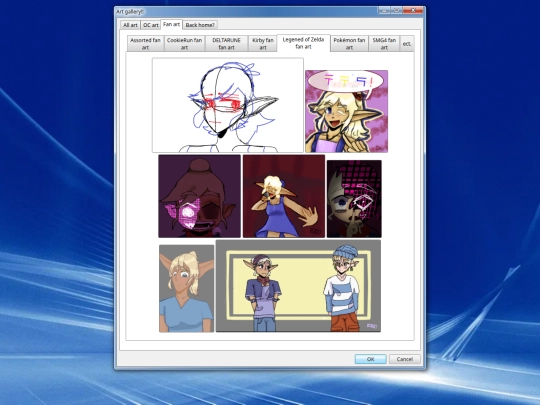
Task: Switch to the All art tab
Action: (130, 25)
